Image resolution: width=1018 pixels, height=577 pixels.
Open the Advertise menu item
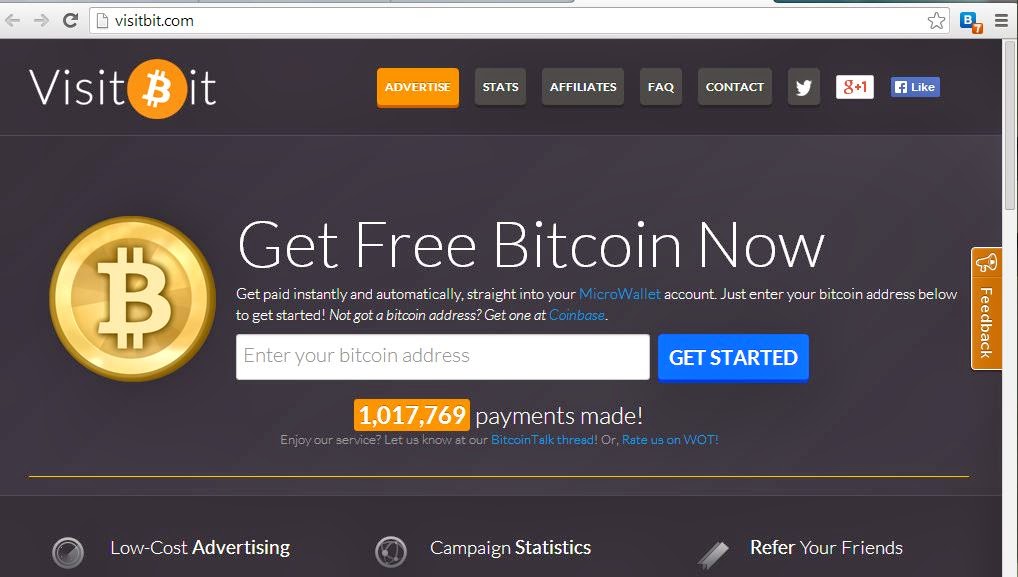(x=417, y=87)
